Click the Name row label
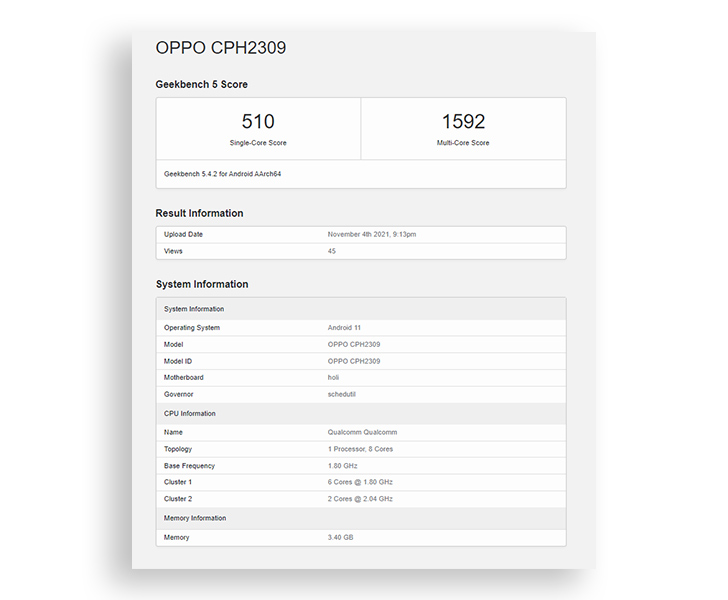728x600 pixels. pos(173,432)
